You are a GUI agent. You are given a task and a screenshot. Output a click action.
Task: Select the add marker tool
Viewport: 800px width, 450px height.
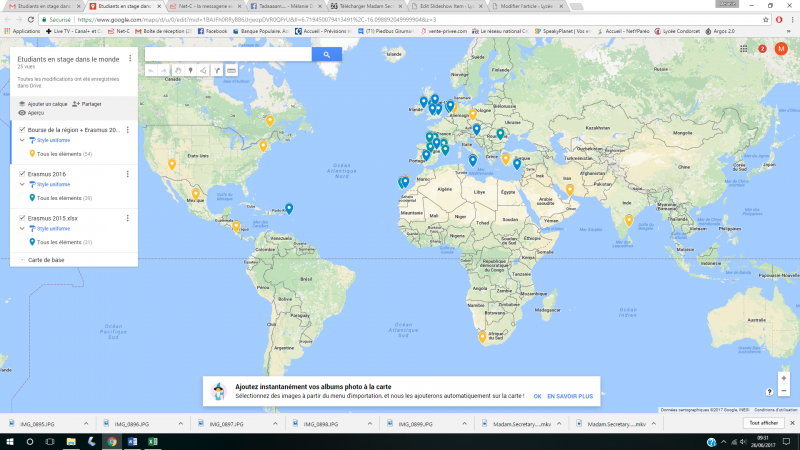click(x=190, y=71)
